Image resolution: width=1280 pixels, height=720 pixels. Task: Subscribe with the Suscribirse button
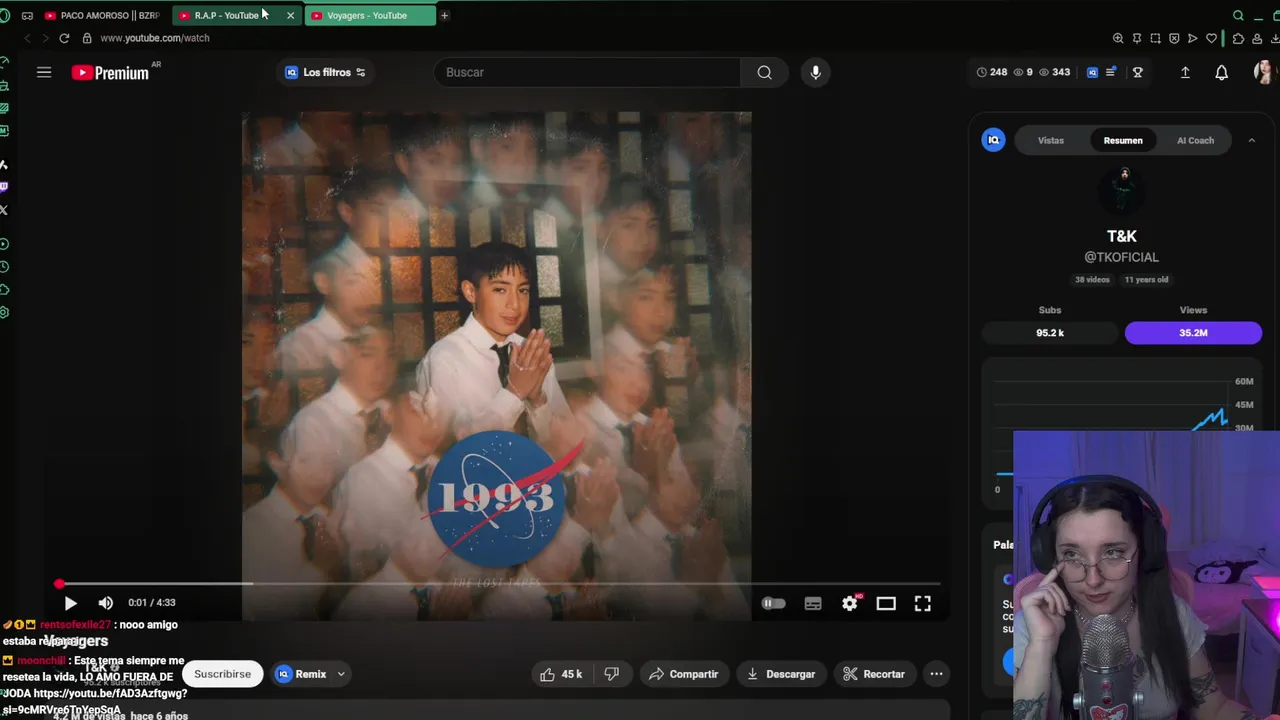(x=222, y=674)
